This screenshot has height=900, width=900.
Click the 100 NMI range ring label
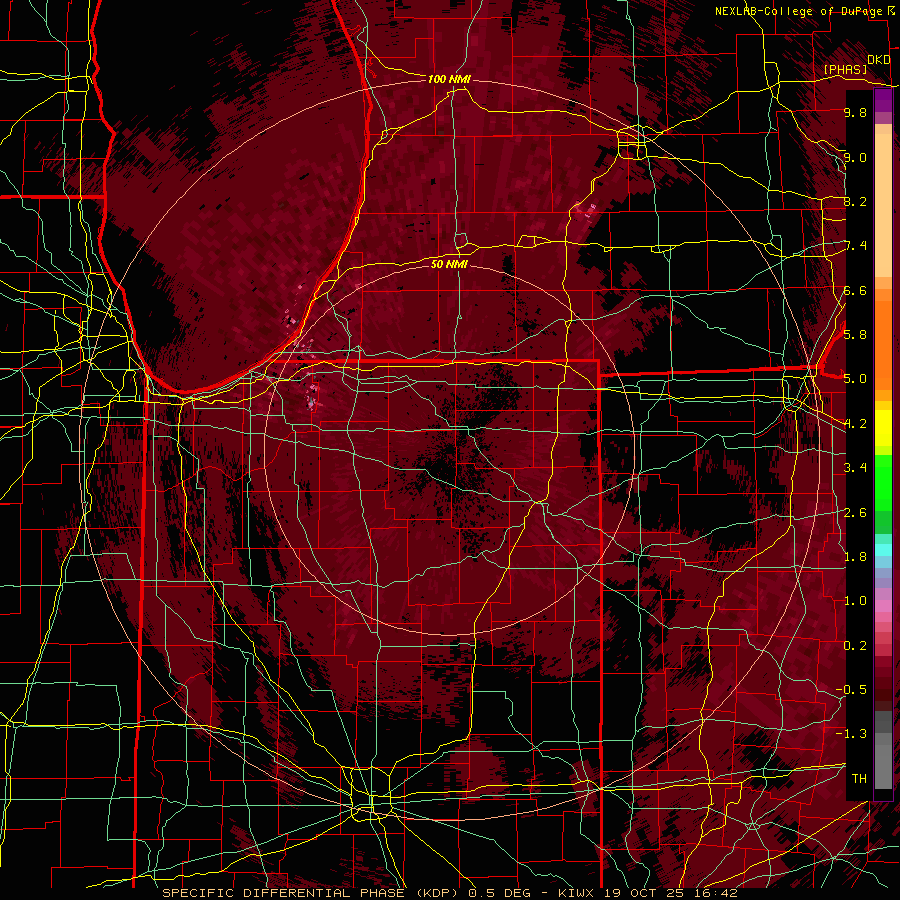tap(449, 79)
